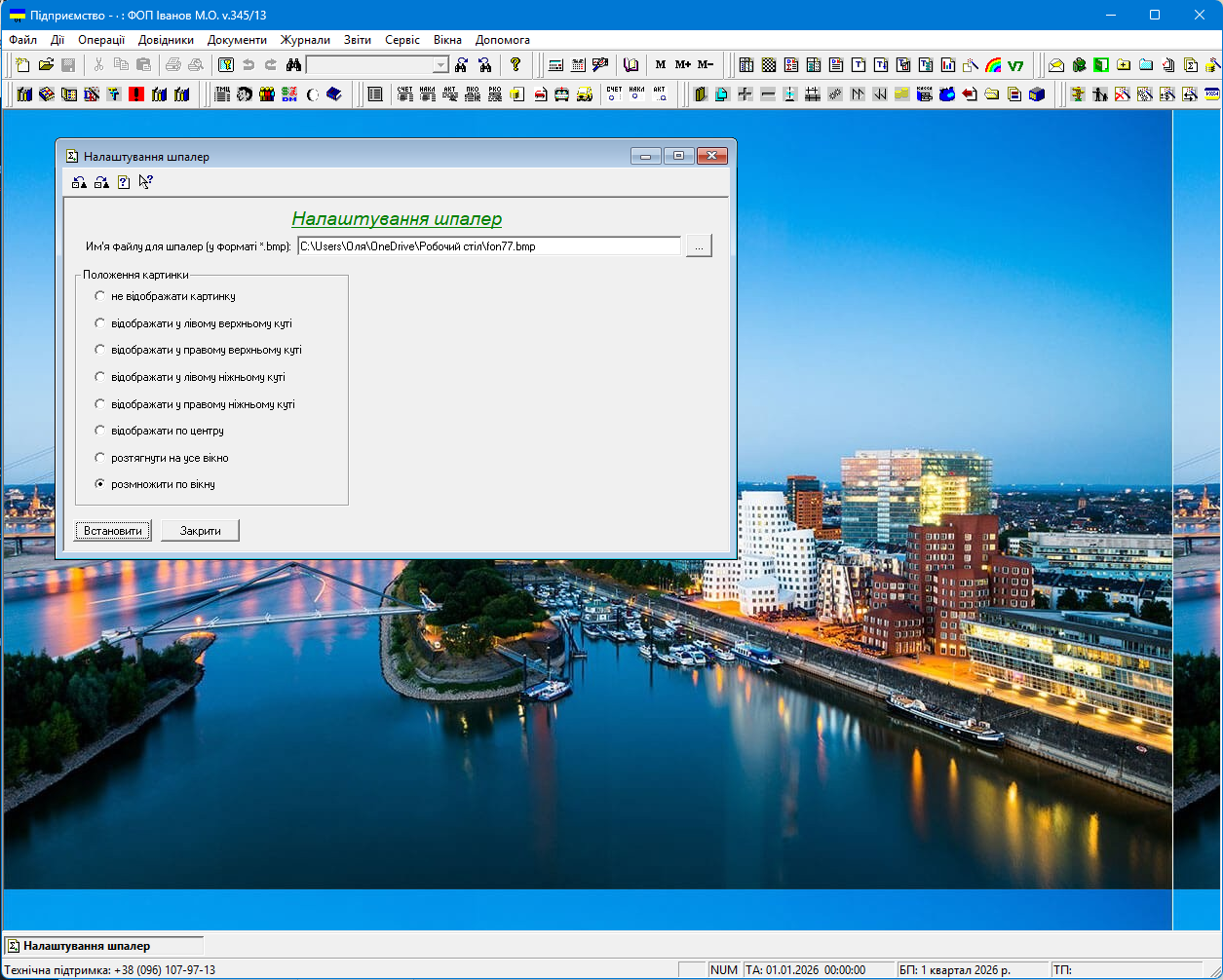
Task: Click the ТМЦ toolbar icon
Action: pyautogui.click(x=222, y=94)
